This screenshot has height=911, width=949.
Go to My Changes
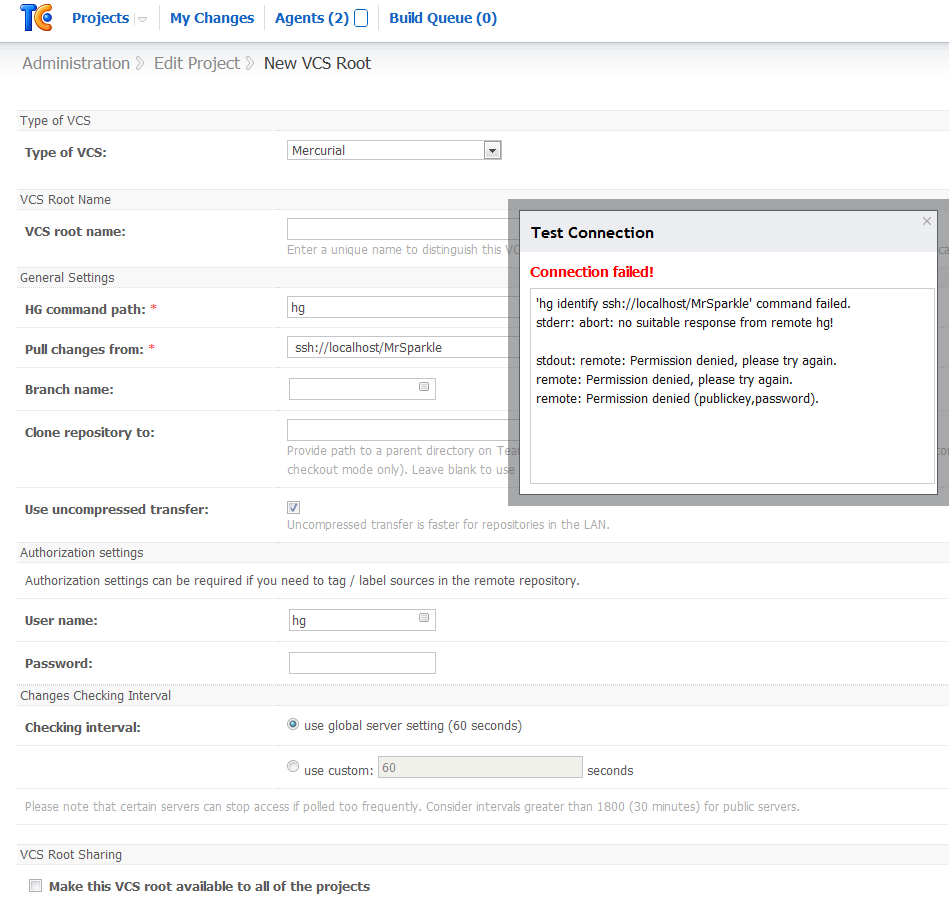point(212,18)
